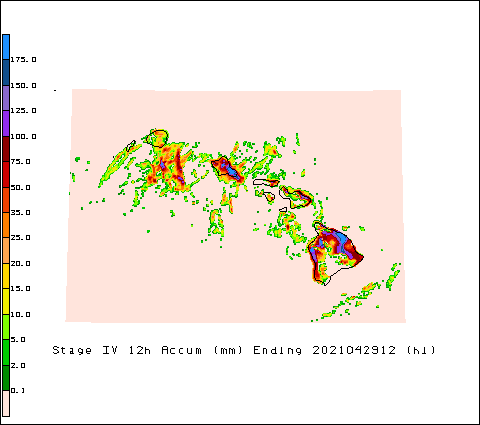Click the light green 5-10 legend swatch
This screenshot has height=425, width=480.
tap(6, 327)
